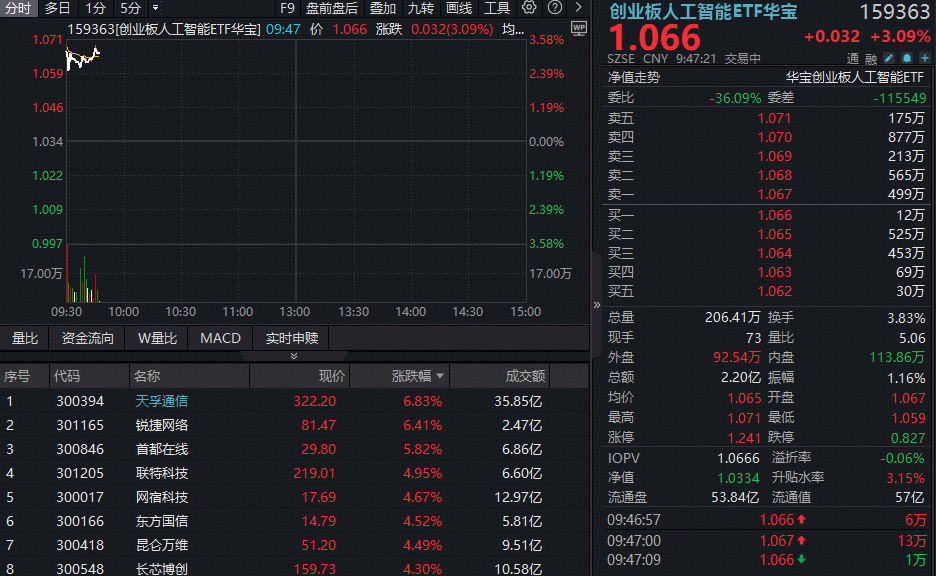Open the settings gear icon in the toolbar
Image resolution: width=936 pixels, height=576 pixels.
pyautogui.click(x=529, y=8)
